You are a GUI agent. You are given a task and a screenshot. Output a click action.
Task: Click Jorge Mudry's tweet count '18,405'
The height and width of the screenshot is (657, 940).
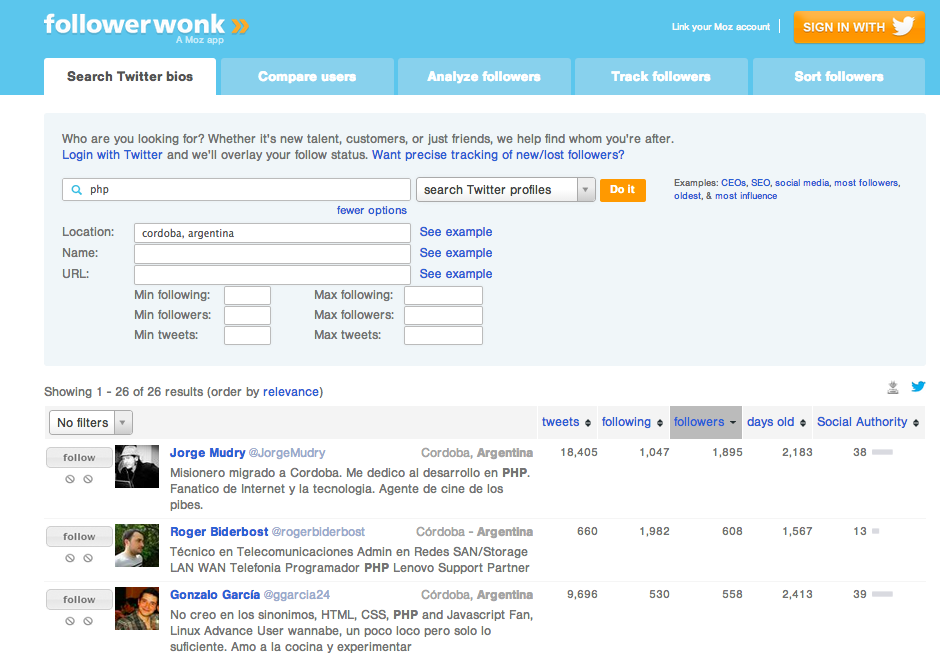point(579,453)
